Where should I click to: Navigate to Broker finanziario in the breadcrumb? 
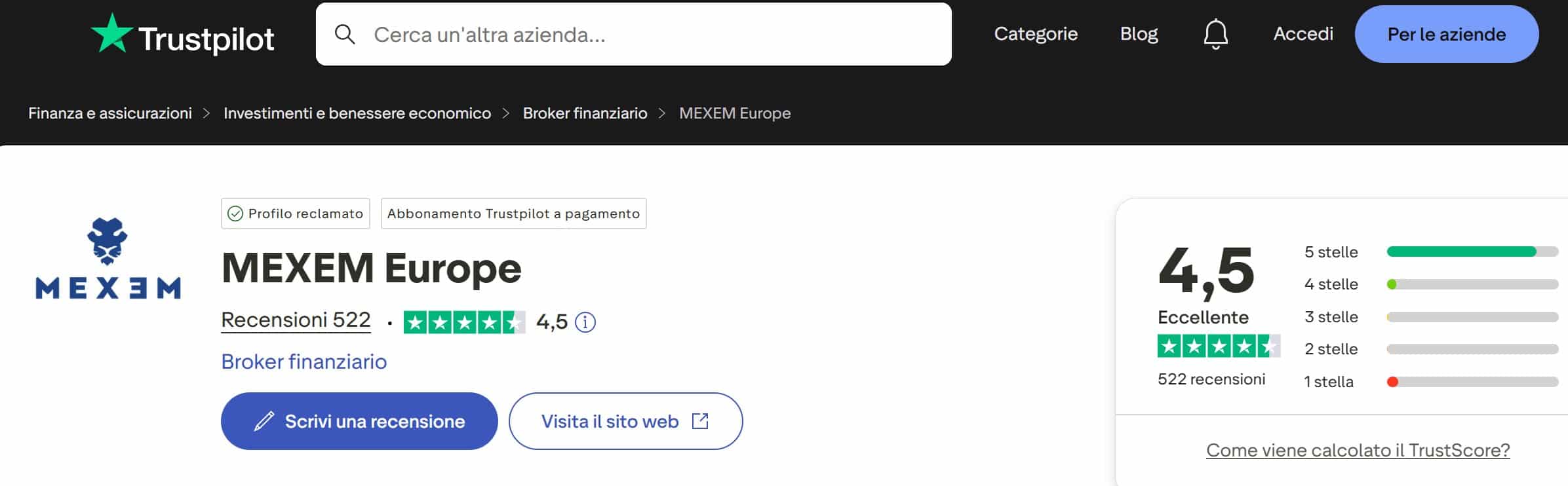585,113
